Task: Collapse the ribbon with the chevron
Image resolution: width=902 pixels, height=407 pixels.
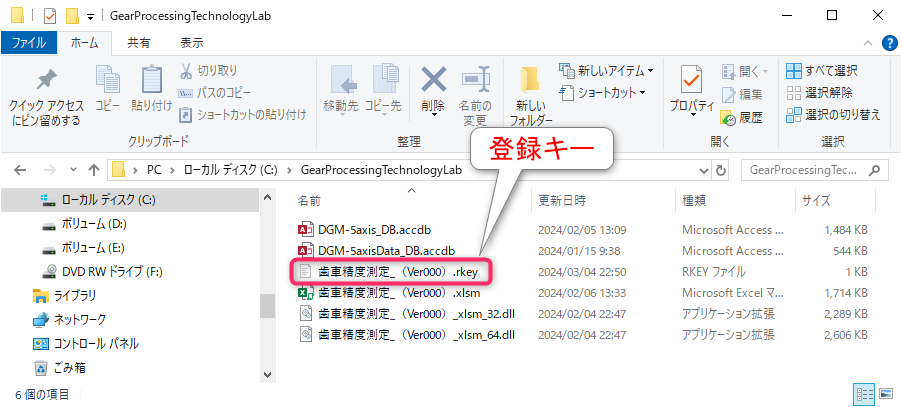Action: click(x=867, y=43)
